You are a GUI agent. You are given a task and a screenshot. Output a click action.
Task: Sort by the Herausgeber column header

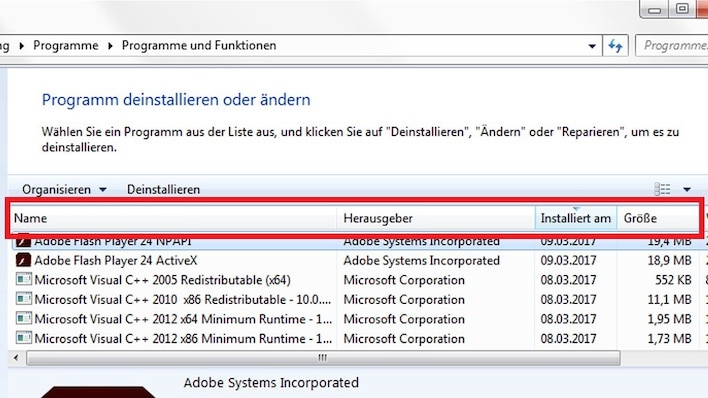click(436, 218)
